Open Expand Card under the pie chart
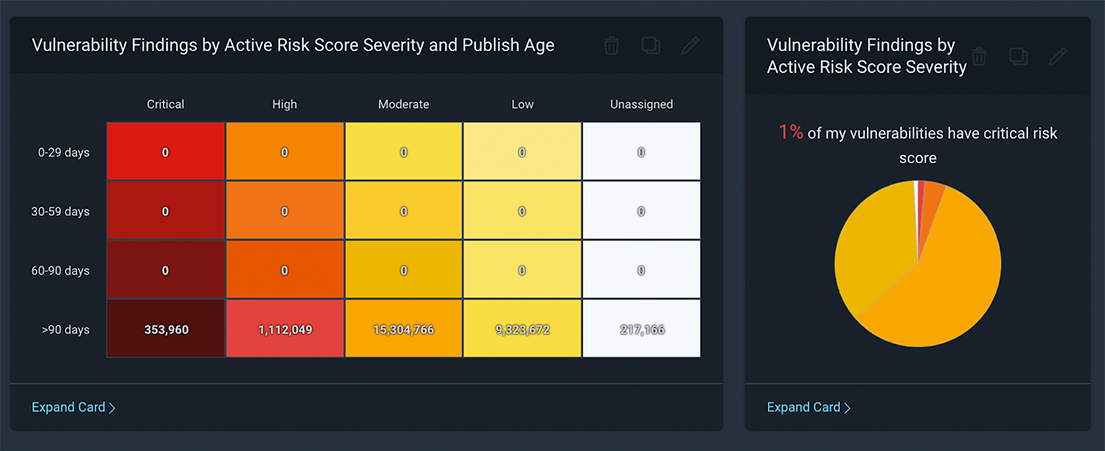This screenshot has height=451, width=1105. (808, 407)
